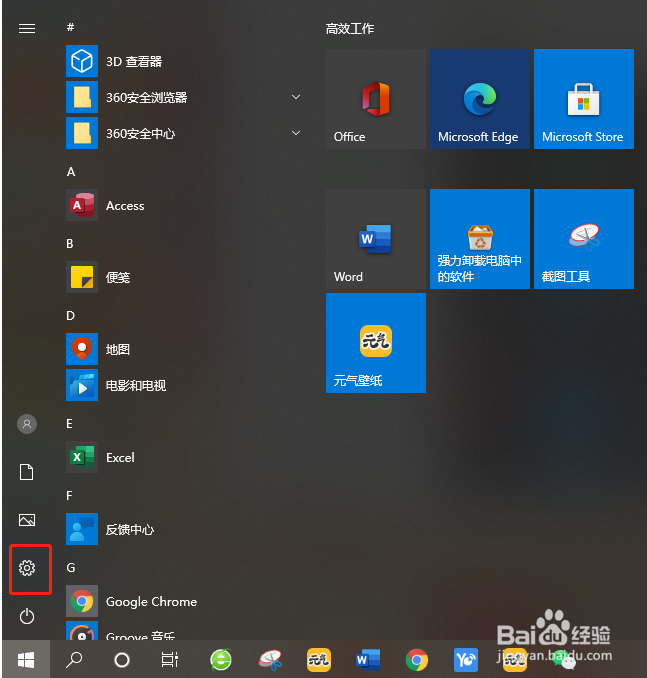Open the 元气壁纸 tile
The width and height of the screenshot is (647, 678).
(x=376, y=343)
